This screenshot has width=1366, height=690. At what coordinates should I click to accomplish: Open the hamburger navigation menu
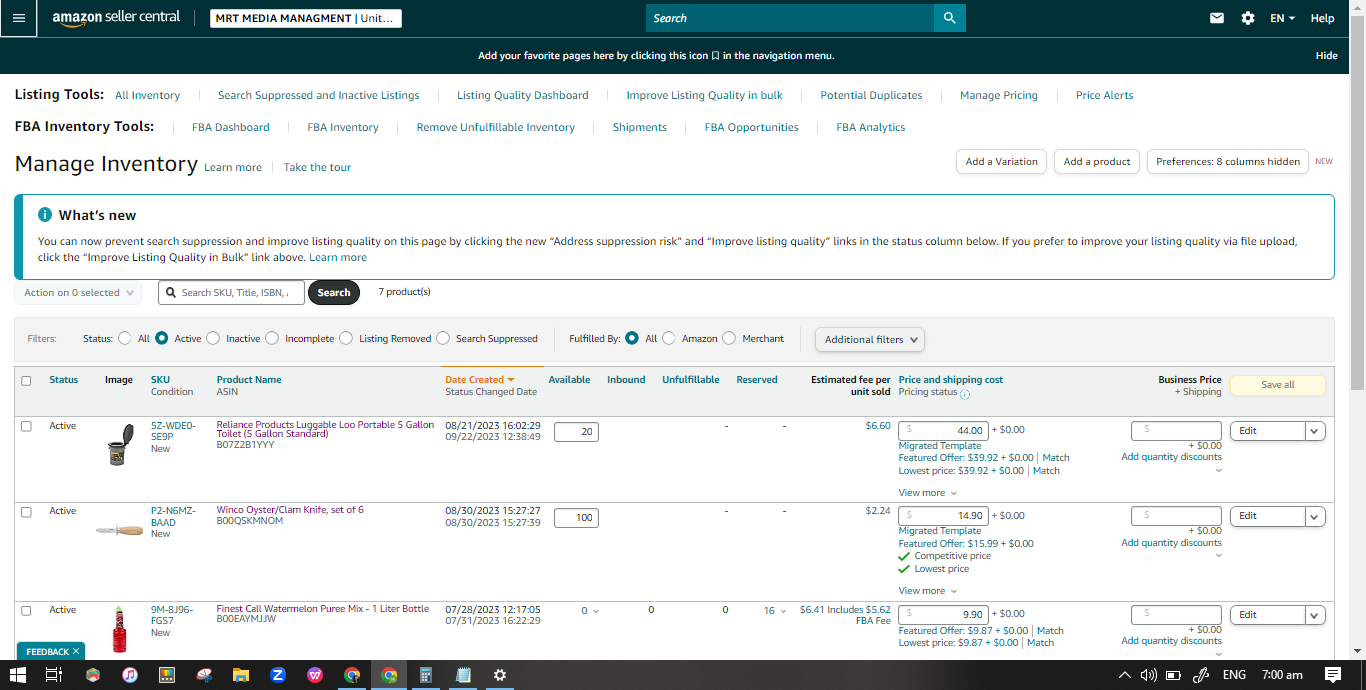point(18,18)
